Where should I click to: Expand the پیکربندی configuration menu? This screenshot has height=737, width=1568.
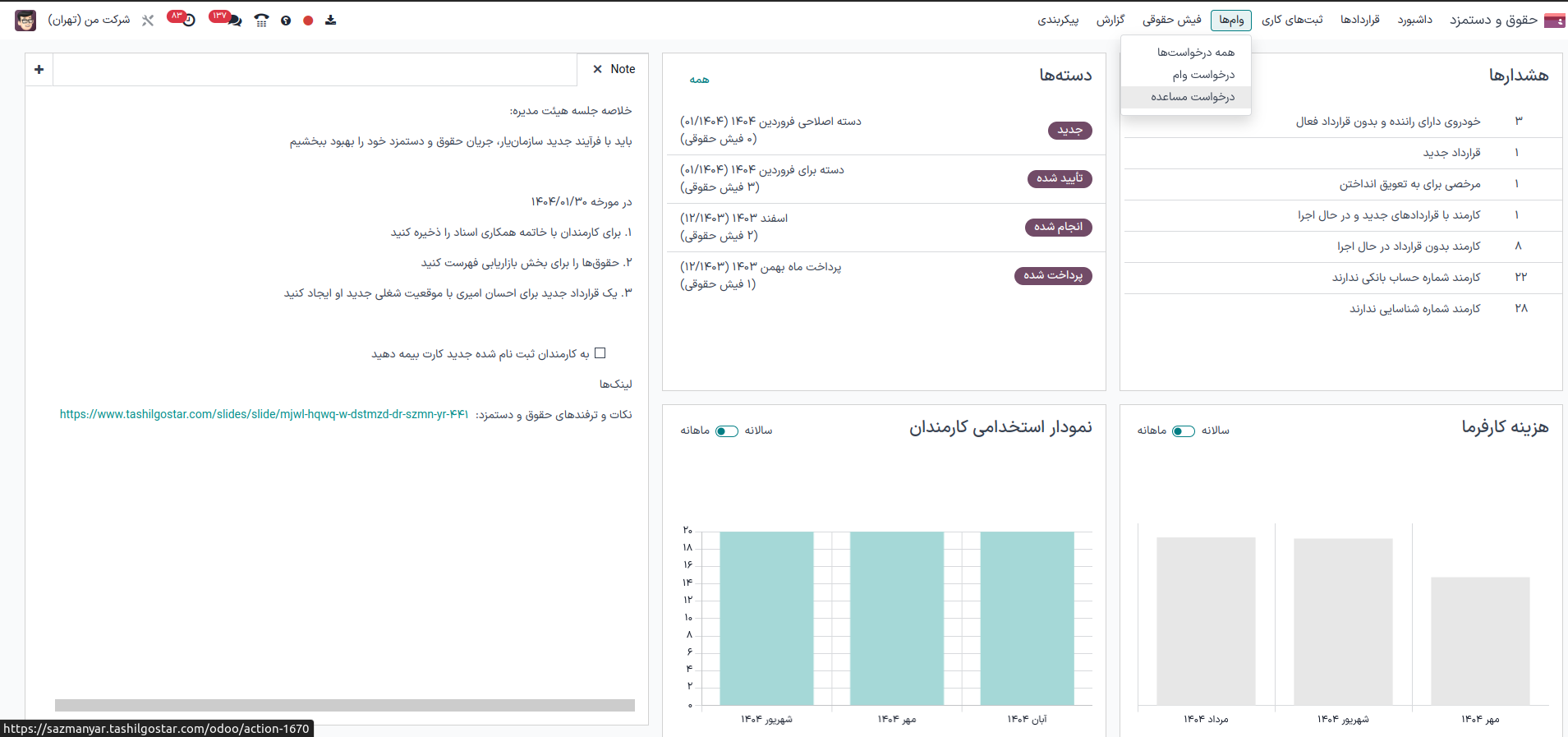click(1057, 20)
